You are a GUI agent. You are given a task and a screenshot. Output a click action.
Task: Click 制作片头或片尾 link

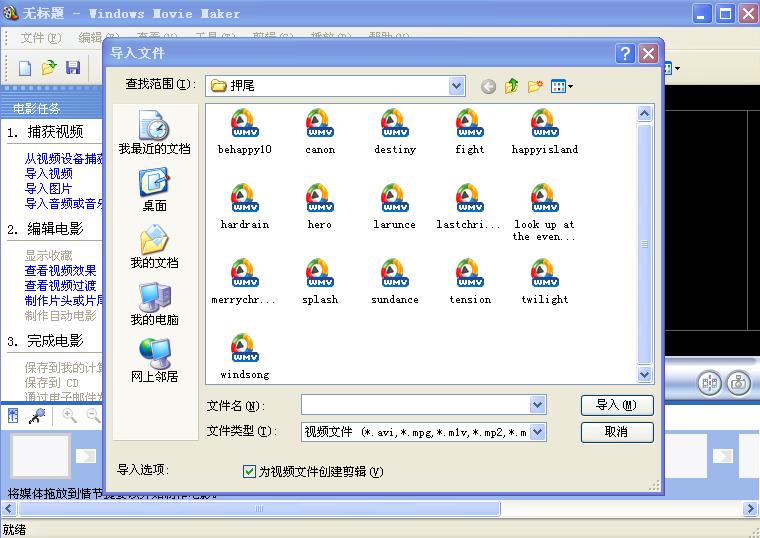(x=63, y=301)
